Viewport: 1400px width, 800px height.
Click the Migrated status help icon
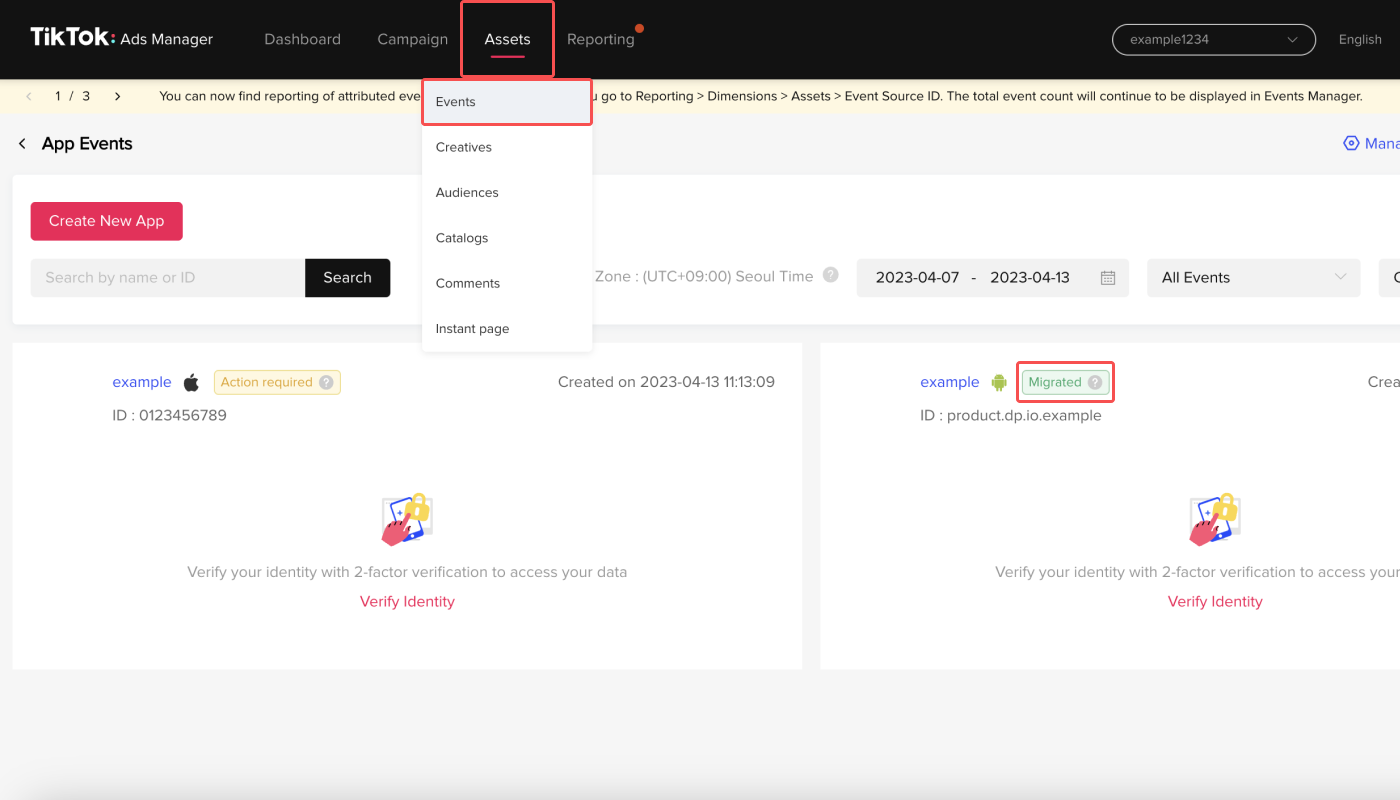click(1095, 382)
